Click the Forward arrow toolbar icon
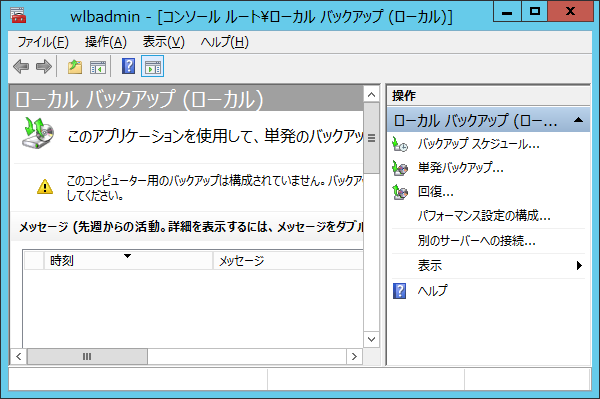This screenshot has width=600, height=399. coord(44,67)
